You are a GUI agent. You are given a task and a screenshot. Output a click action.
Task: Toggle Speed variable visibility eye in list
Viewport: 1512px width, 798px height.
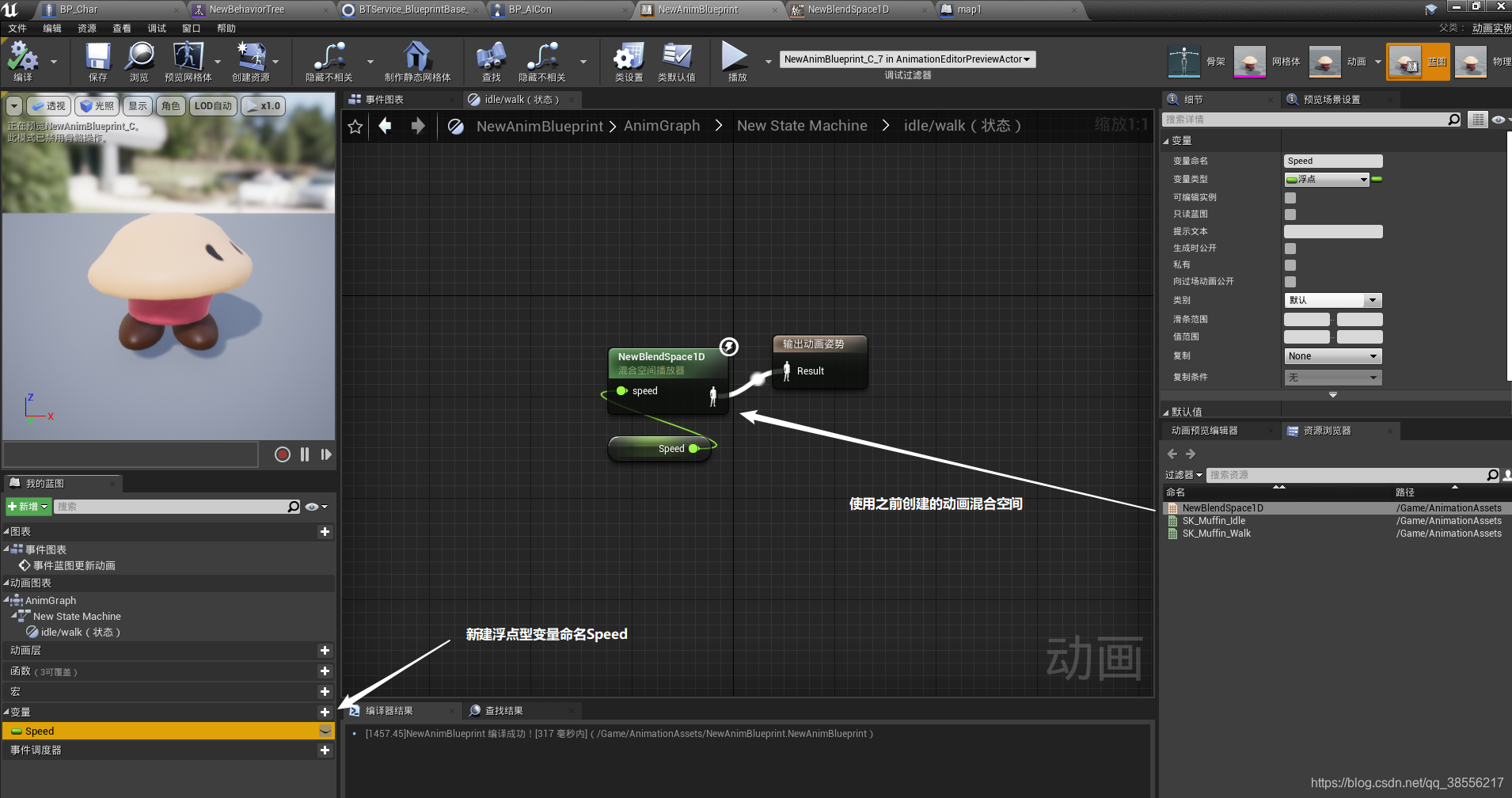tap(325, 731)
